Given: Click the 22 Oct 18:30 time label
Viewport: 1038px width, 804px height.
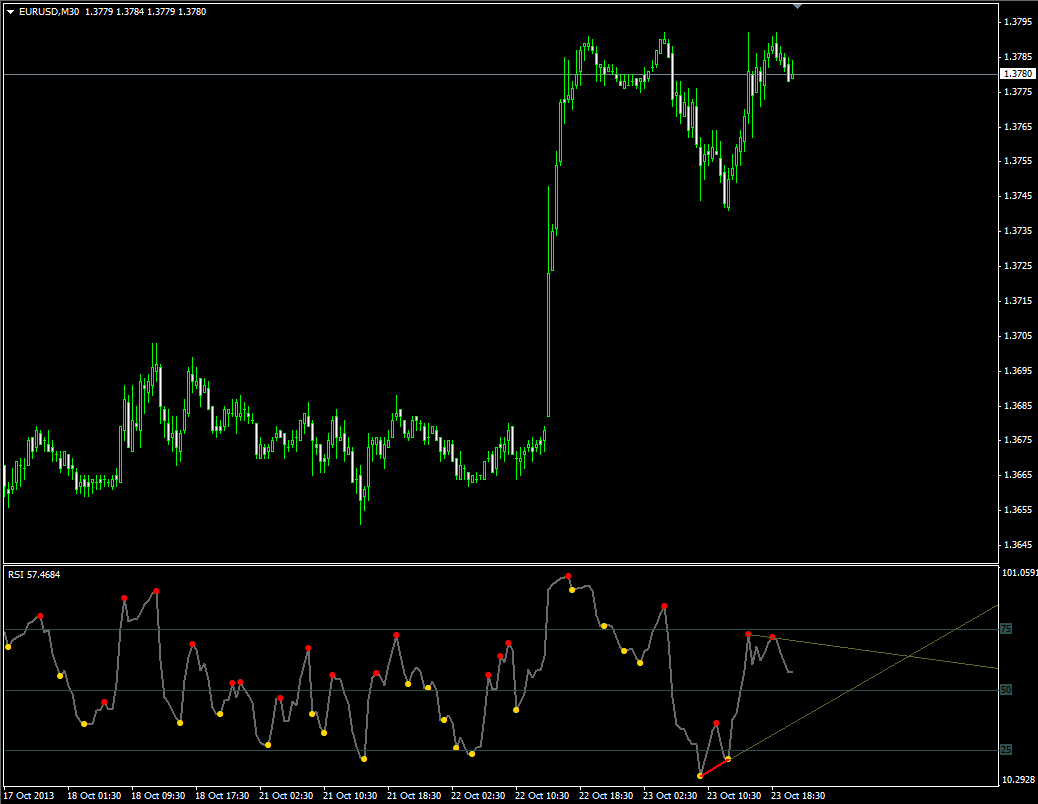Looking at the screenshot, I should [606, 795].
